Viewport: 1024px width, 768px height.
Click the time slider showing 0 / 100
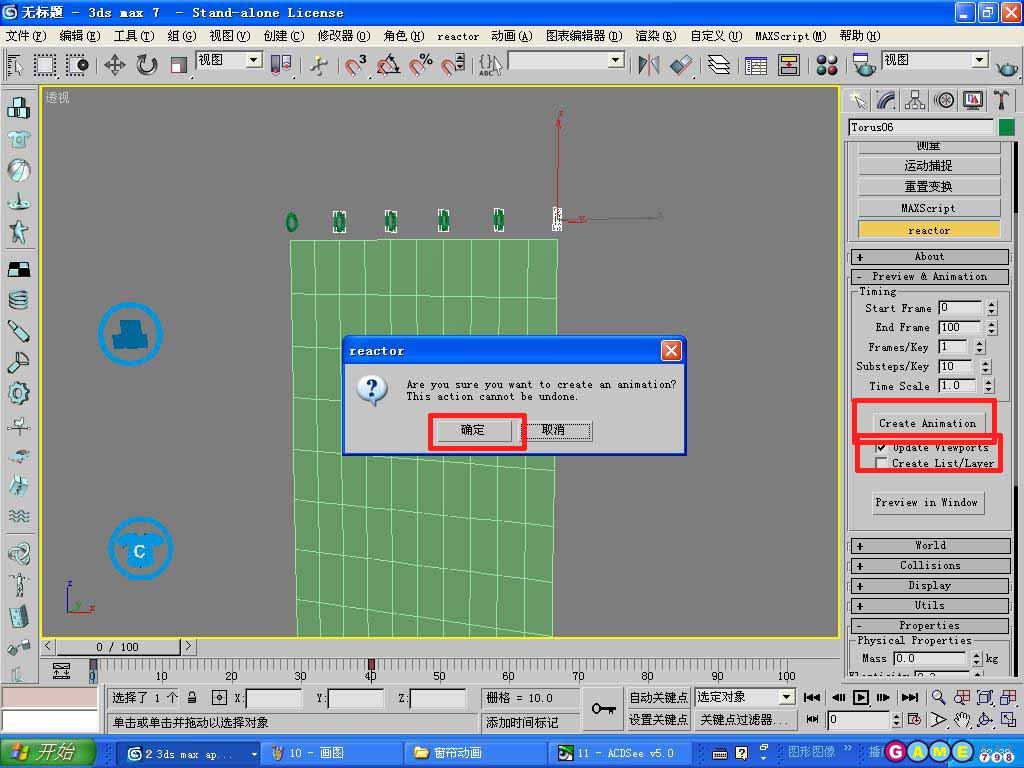tap(118, 647)
